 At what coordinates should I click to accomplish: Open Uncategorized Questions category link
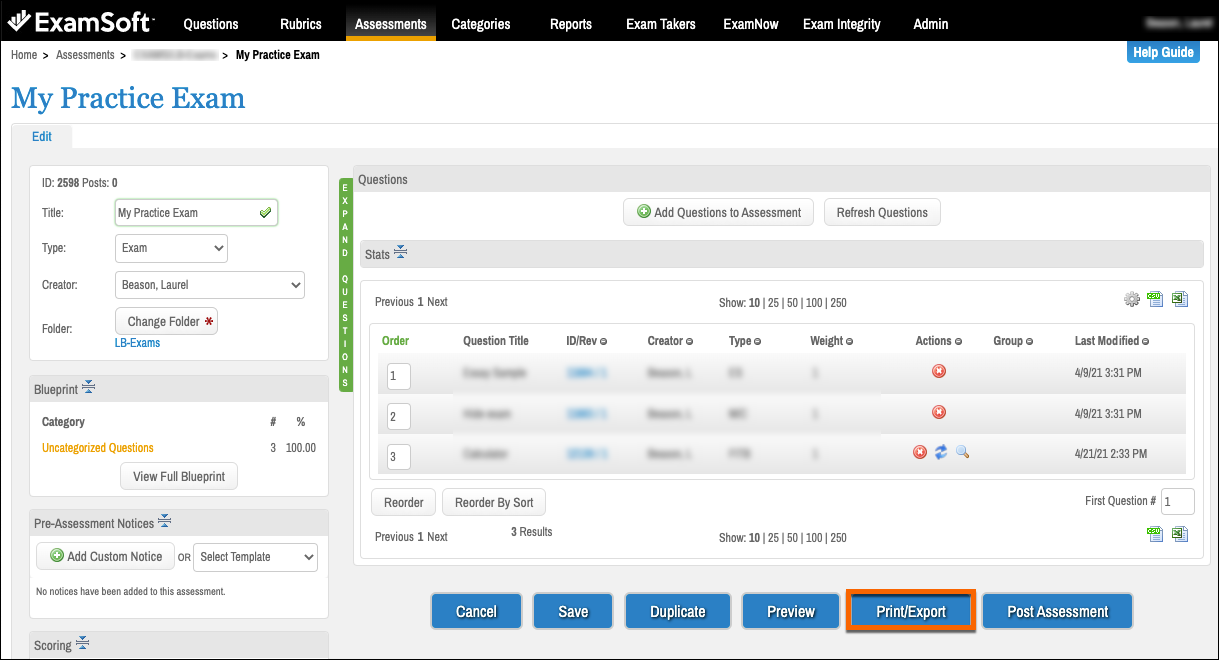pyautogui.click(x=98, y=448)
